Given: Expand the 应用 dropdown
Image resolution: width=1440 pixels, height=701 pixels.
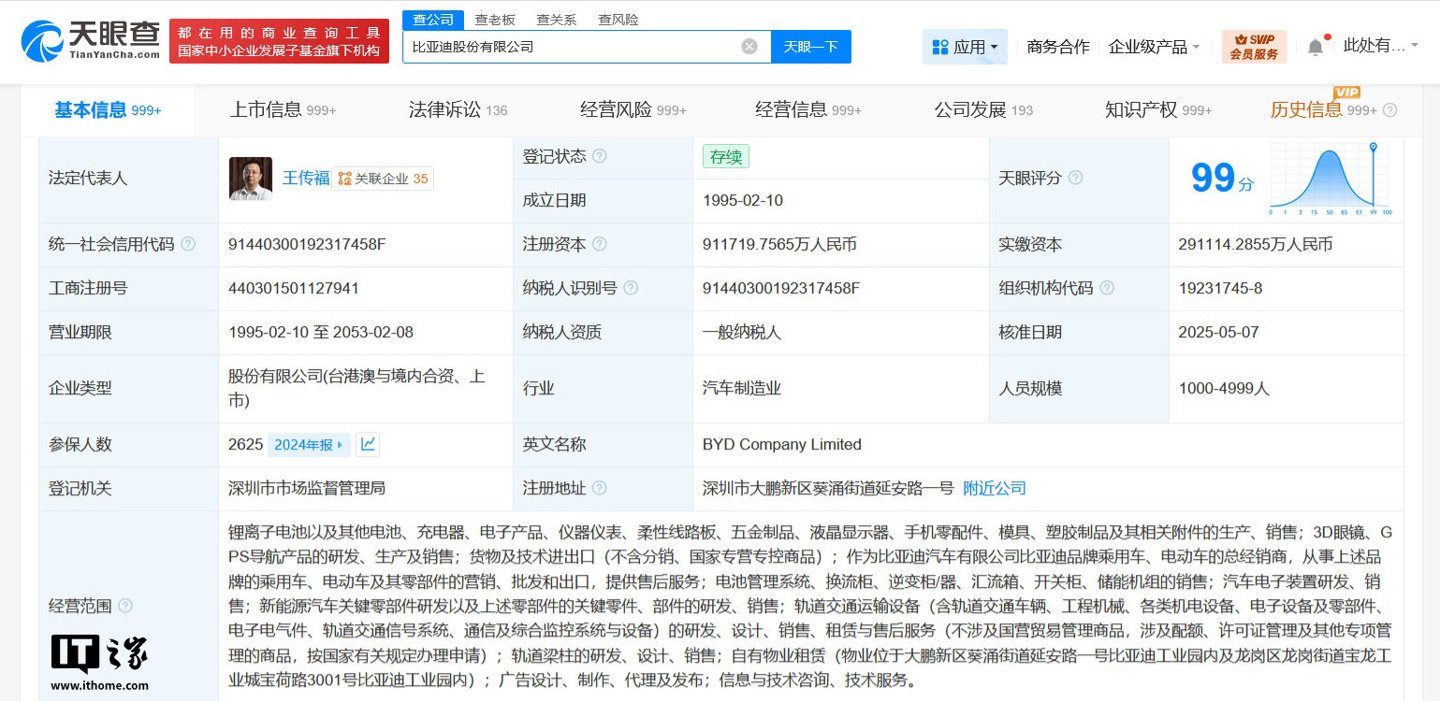Looking at the screenshot, I should (992, 46).
